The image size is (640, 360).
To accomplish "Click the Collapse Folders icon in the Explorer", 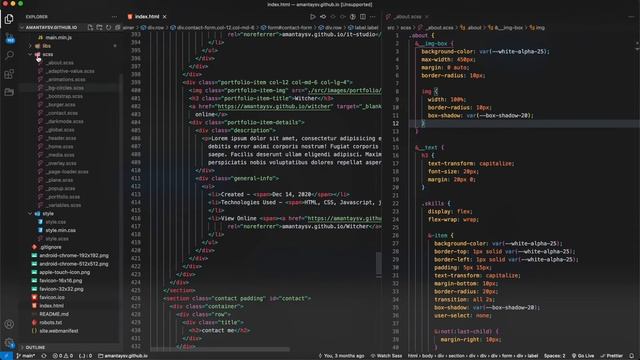I will 117,27.
